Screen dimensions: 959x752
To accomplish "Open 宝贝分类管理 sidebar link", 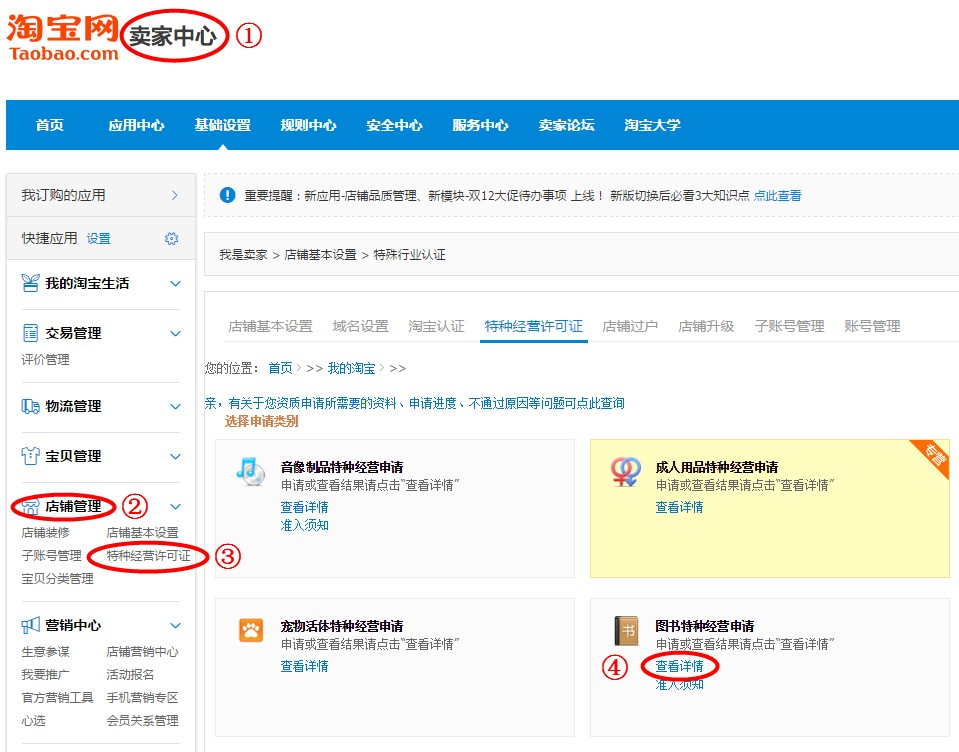I will (x=57, y=578).
